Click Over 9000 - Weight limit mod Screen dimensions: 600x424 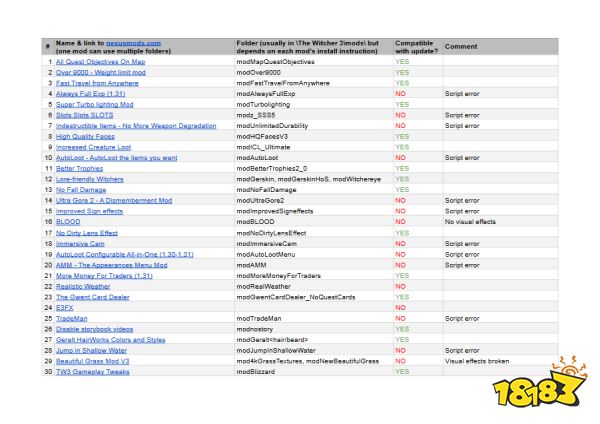(x=102, y=73)
